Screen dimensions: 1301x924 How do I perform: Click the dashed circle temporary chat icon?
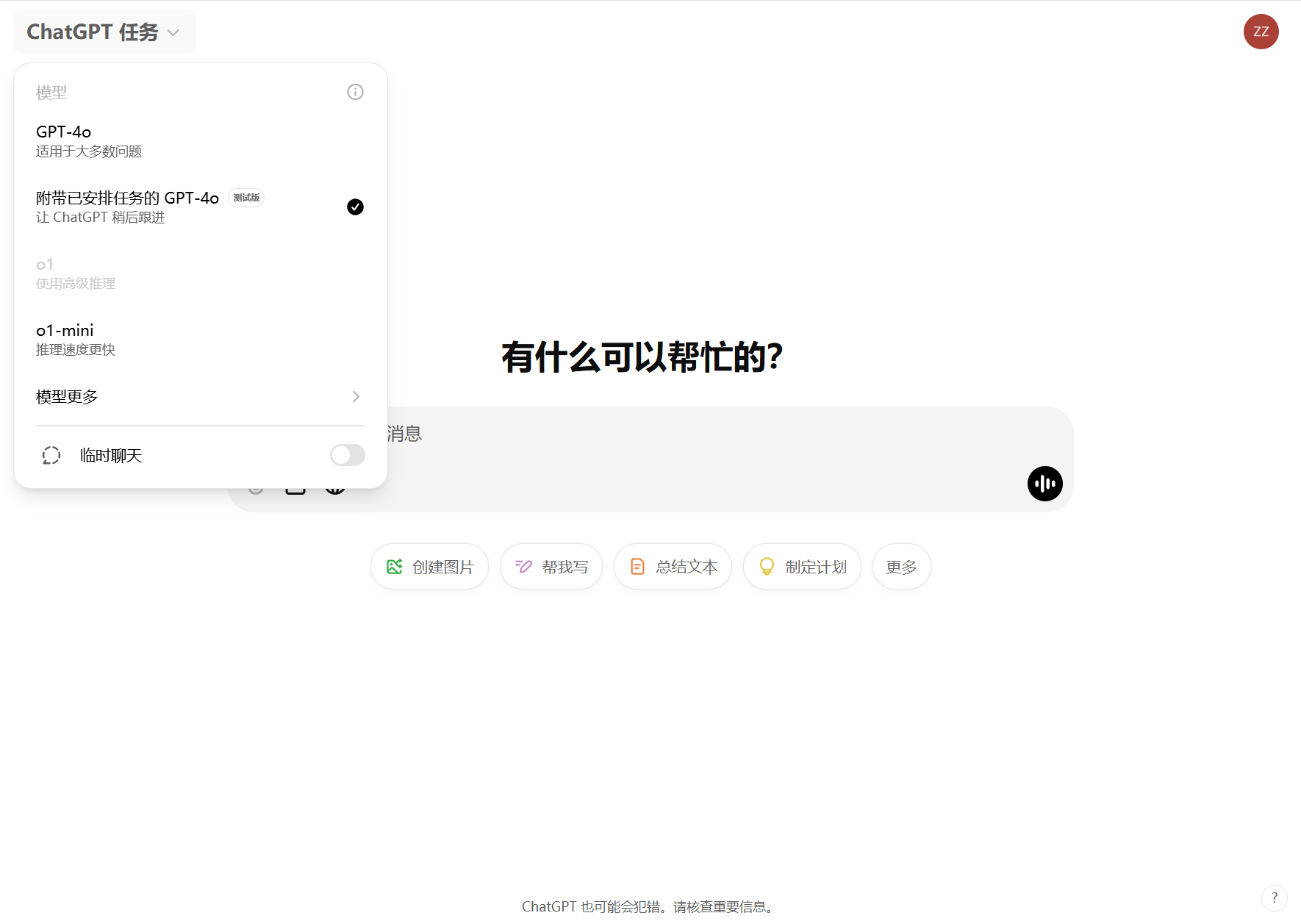[x=51, y=456]
